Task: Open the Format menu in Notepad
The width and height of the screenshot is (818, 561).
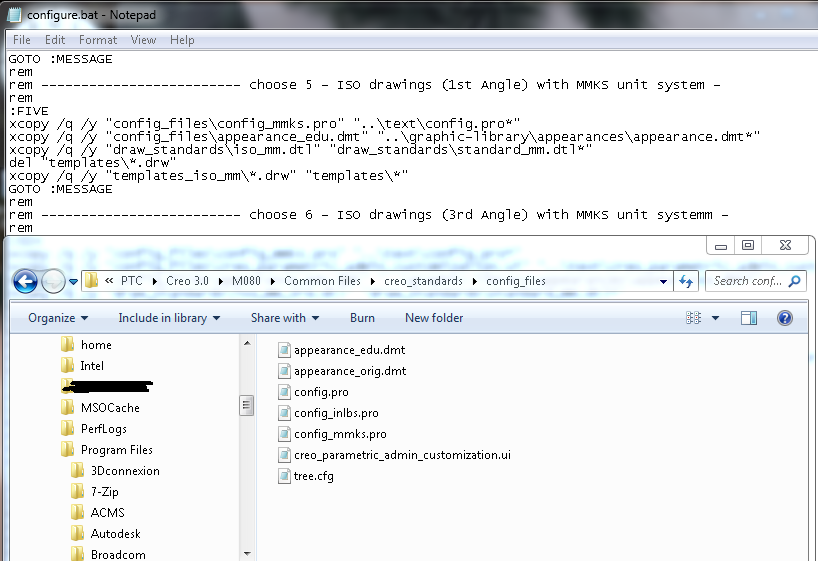Action: [x=98, y=40]
